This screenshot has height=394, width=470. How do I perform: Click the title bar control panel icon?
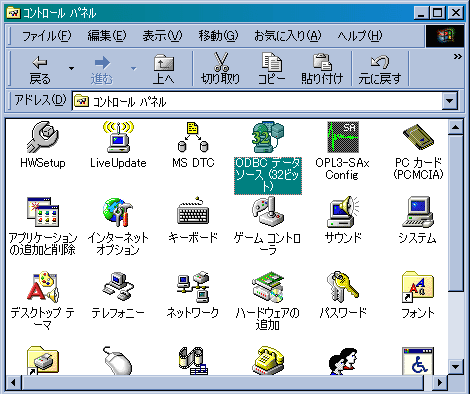14,13
